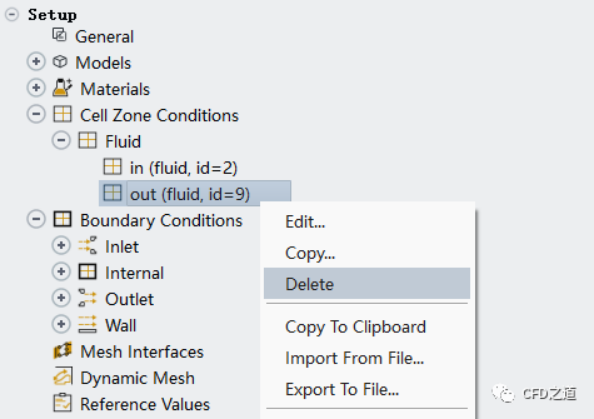The height and width of the screenshot is (419, 594).
Task: Choose Delete from the context menu
Action: 367,284
